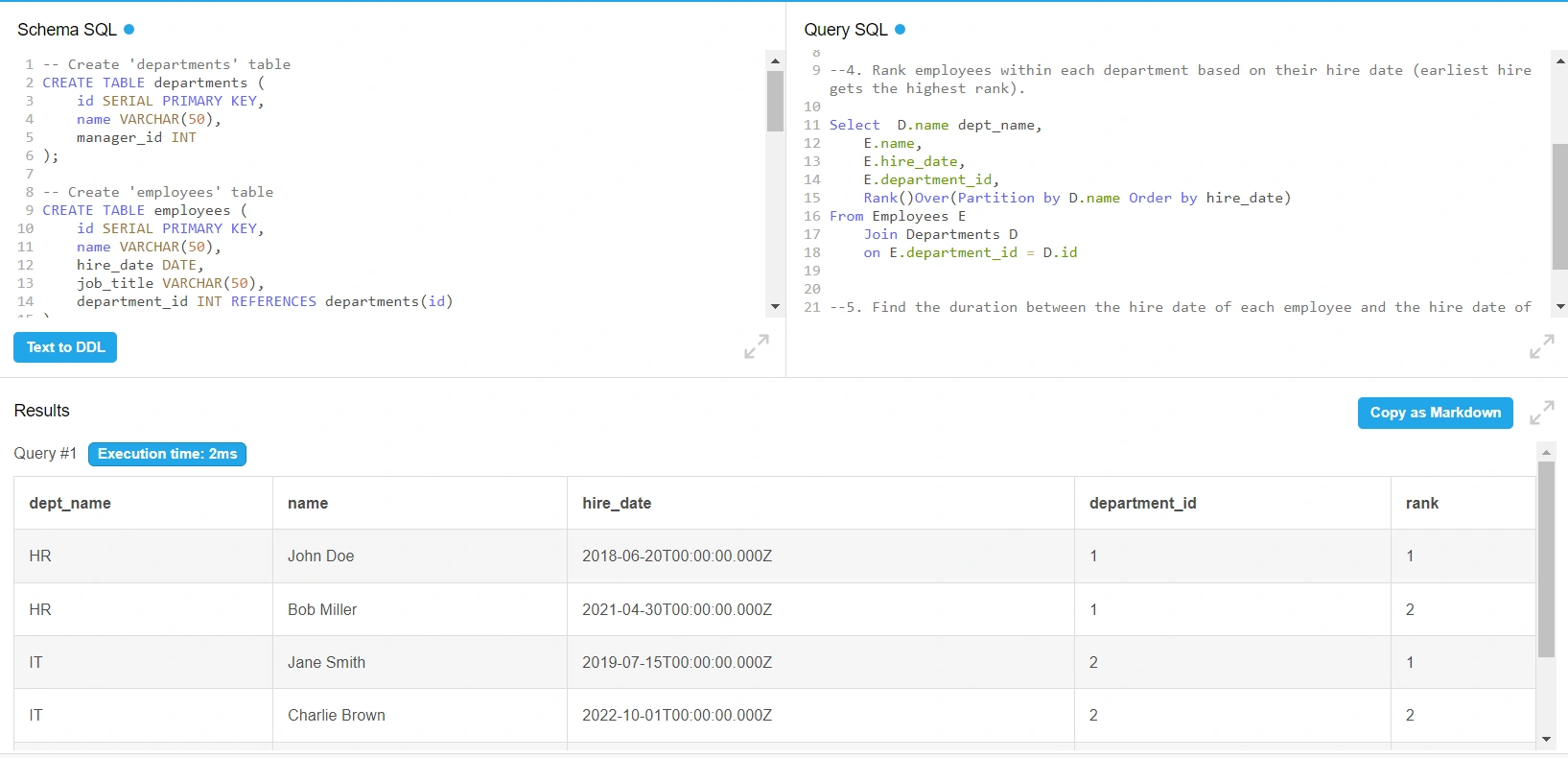
Task: Click the results table scrollbar thumb
Action: point(1545,558)
